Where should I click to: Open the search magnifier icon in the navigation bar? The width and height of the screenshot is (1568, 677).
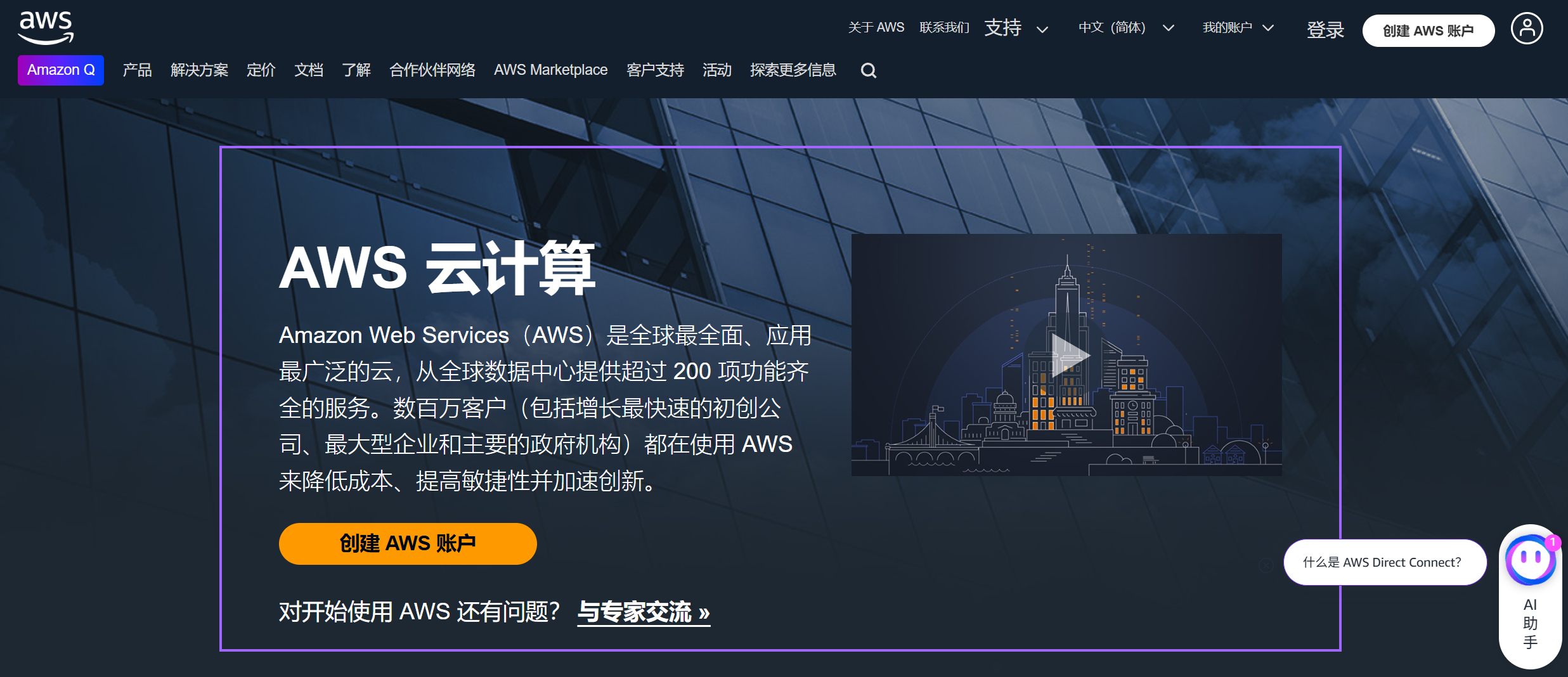pyautogui.click(x=868, y=70)
